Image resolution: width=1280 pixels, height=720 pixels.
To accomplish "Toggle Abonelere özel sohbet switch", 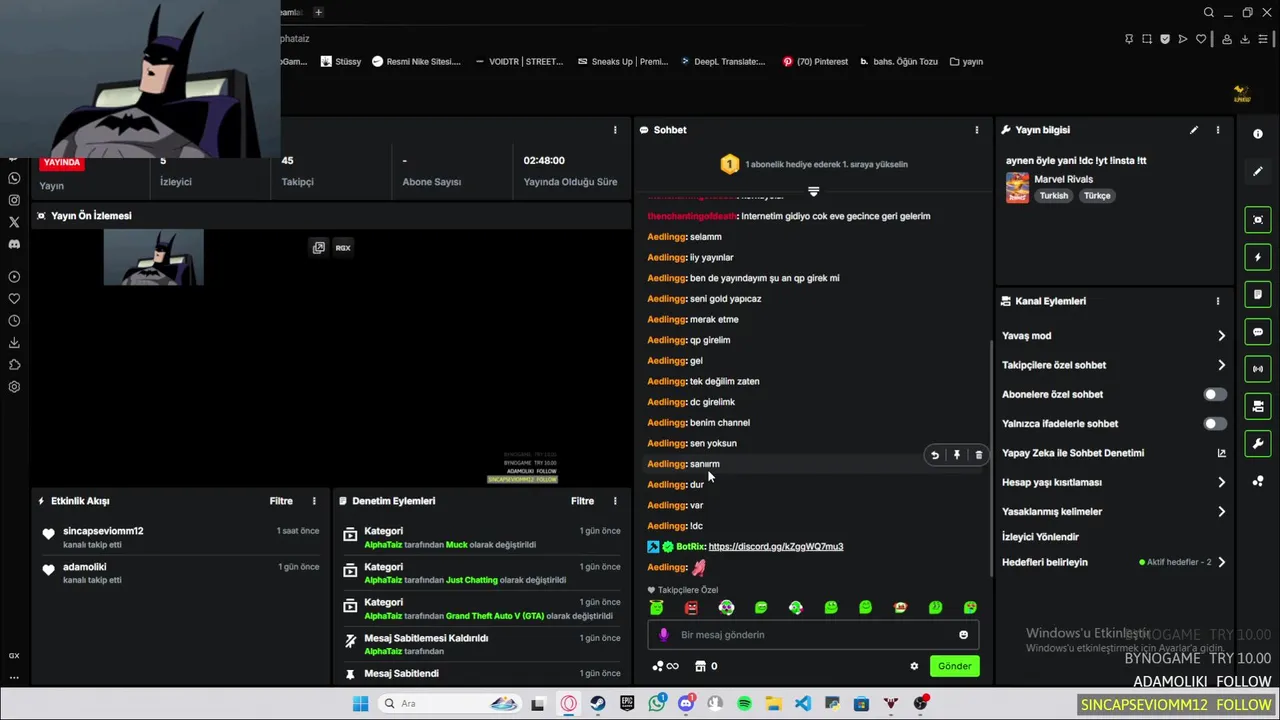I will coord(1215,395).
